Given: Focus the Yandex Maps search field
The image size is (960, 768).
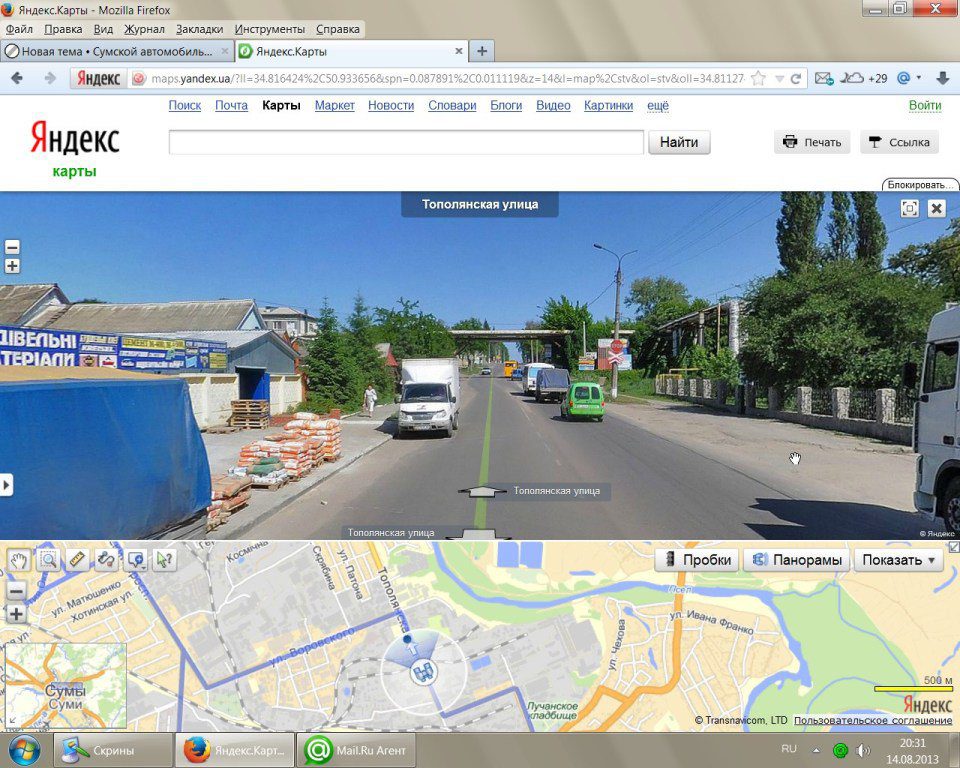Looking at the screenshot, I should (406, 142).
